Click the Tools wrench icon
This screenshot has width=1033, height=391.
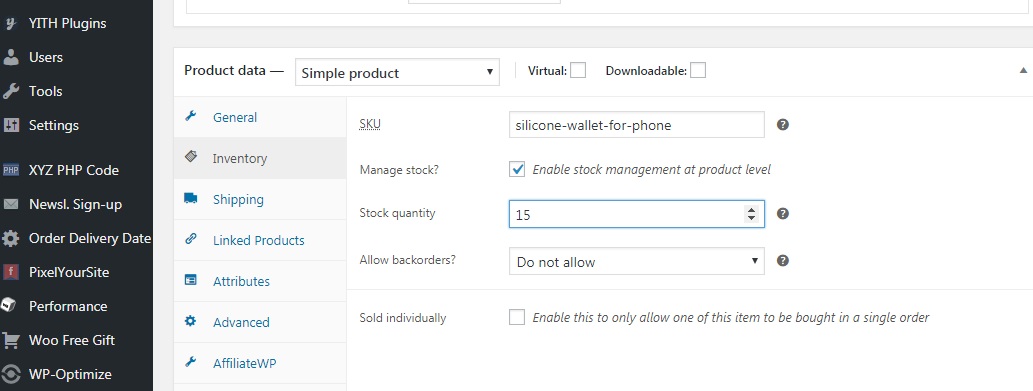tap(11, 91)
